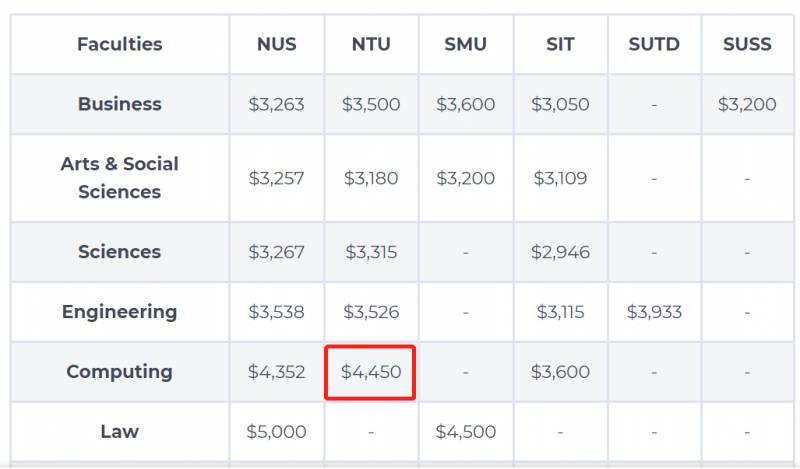Click the Law row label
Viewport: 800px width, 469px height.
(119, 432)
